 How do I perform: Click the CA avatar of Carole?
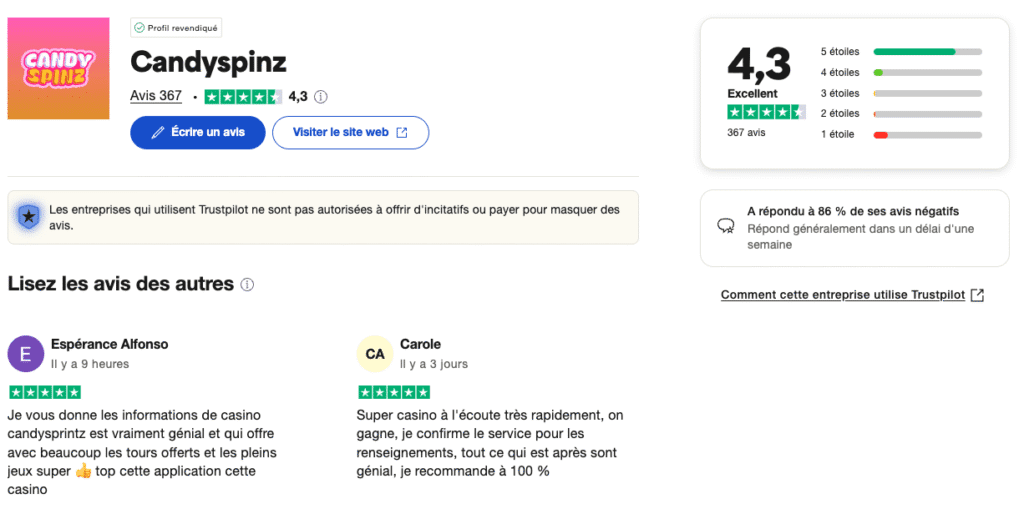tap(375, 353)
